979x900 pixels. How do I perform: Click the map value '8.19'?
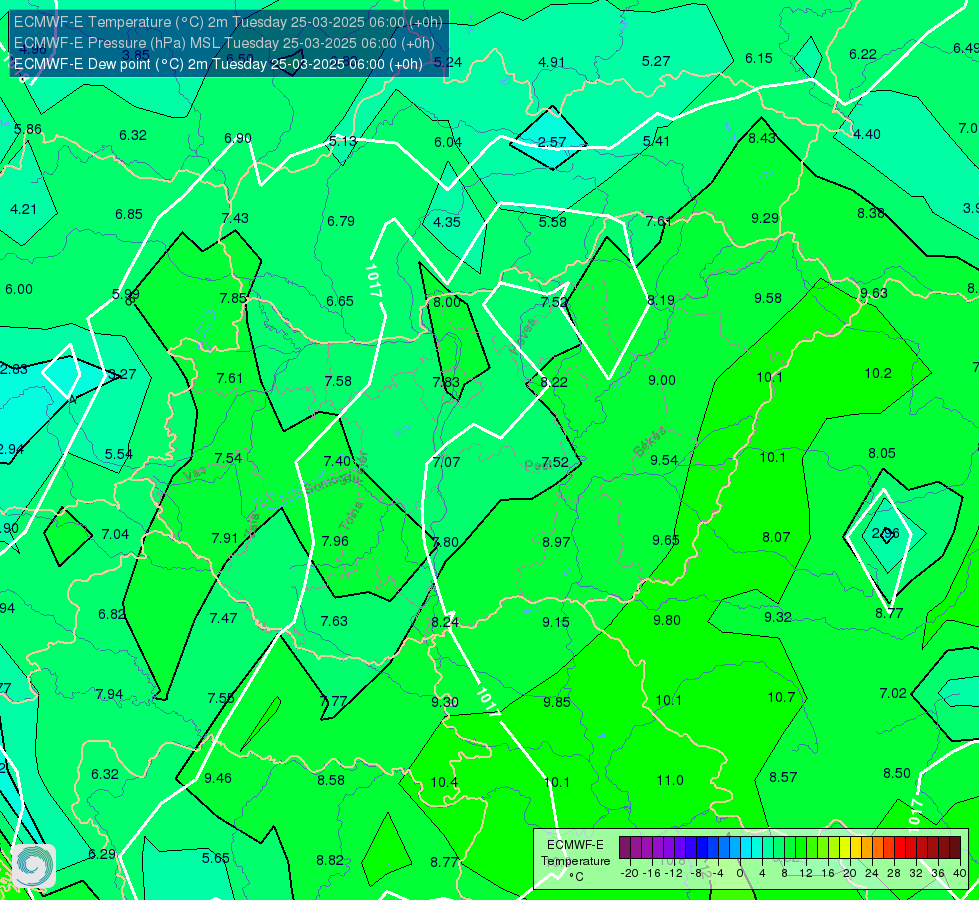661,300
